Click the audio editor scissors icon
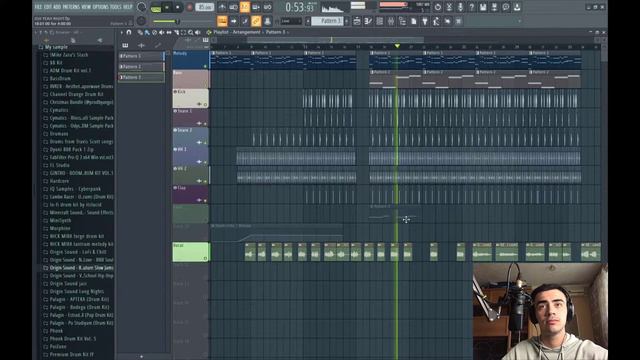This screenshot has width=640, height=360. 449,7
